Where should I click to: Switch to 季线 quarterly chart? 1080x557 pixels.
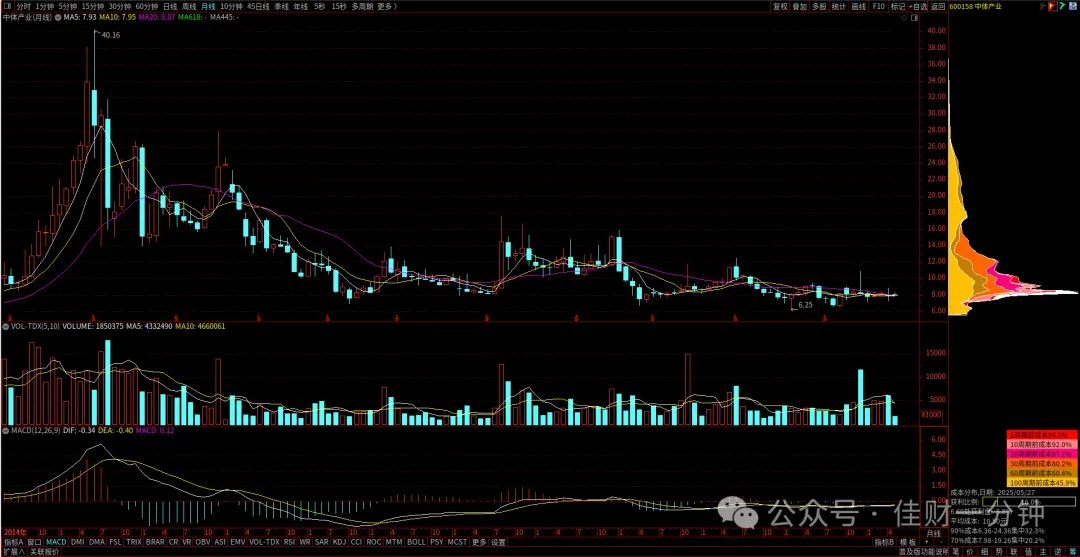pos(281,6)
